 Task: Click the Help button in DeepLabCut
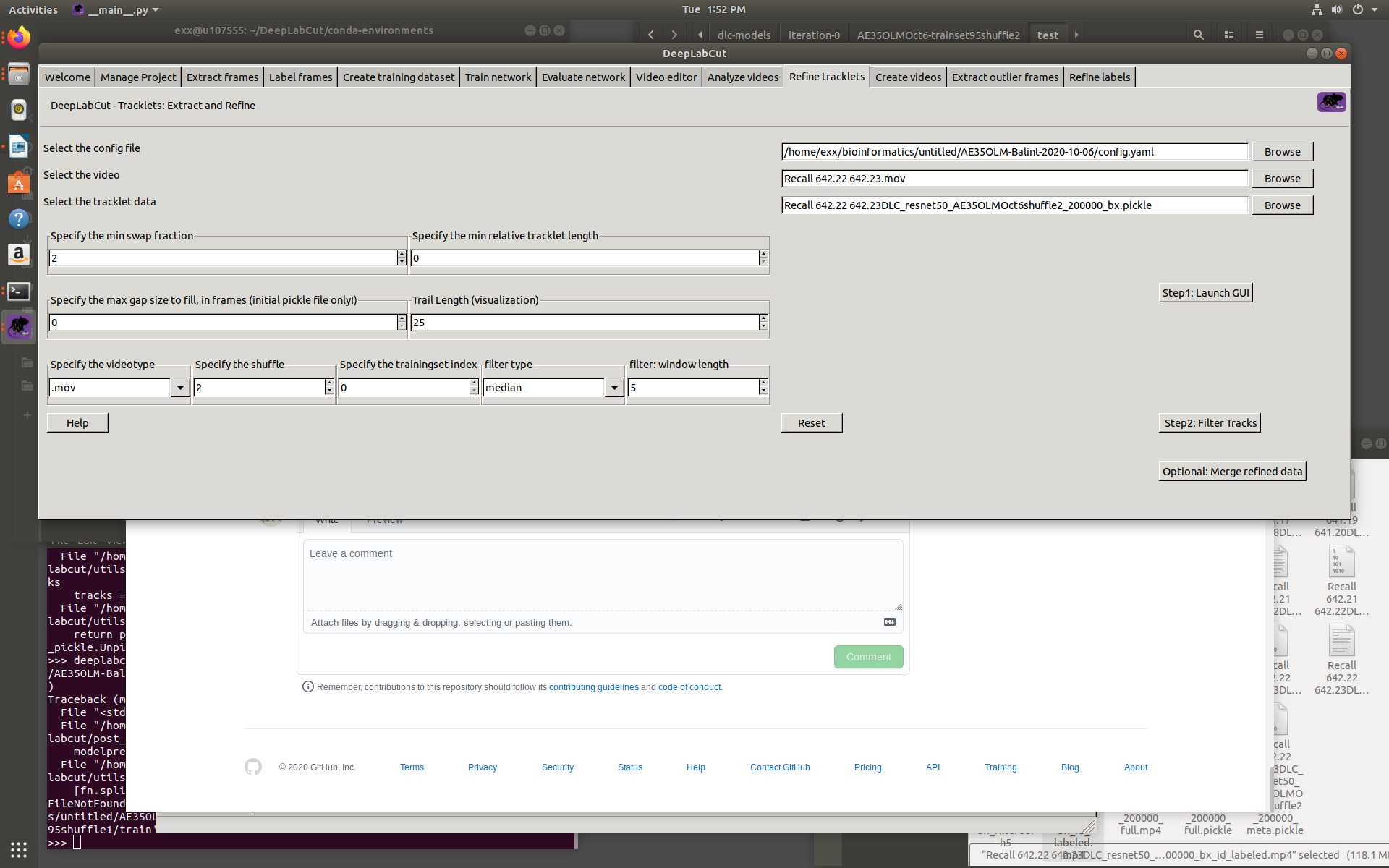[77, 423]
